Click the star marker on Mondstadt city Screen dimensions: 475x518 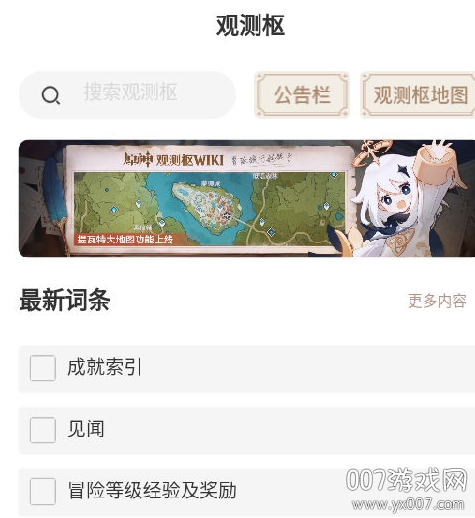tap(227, 216)
